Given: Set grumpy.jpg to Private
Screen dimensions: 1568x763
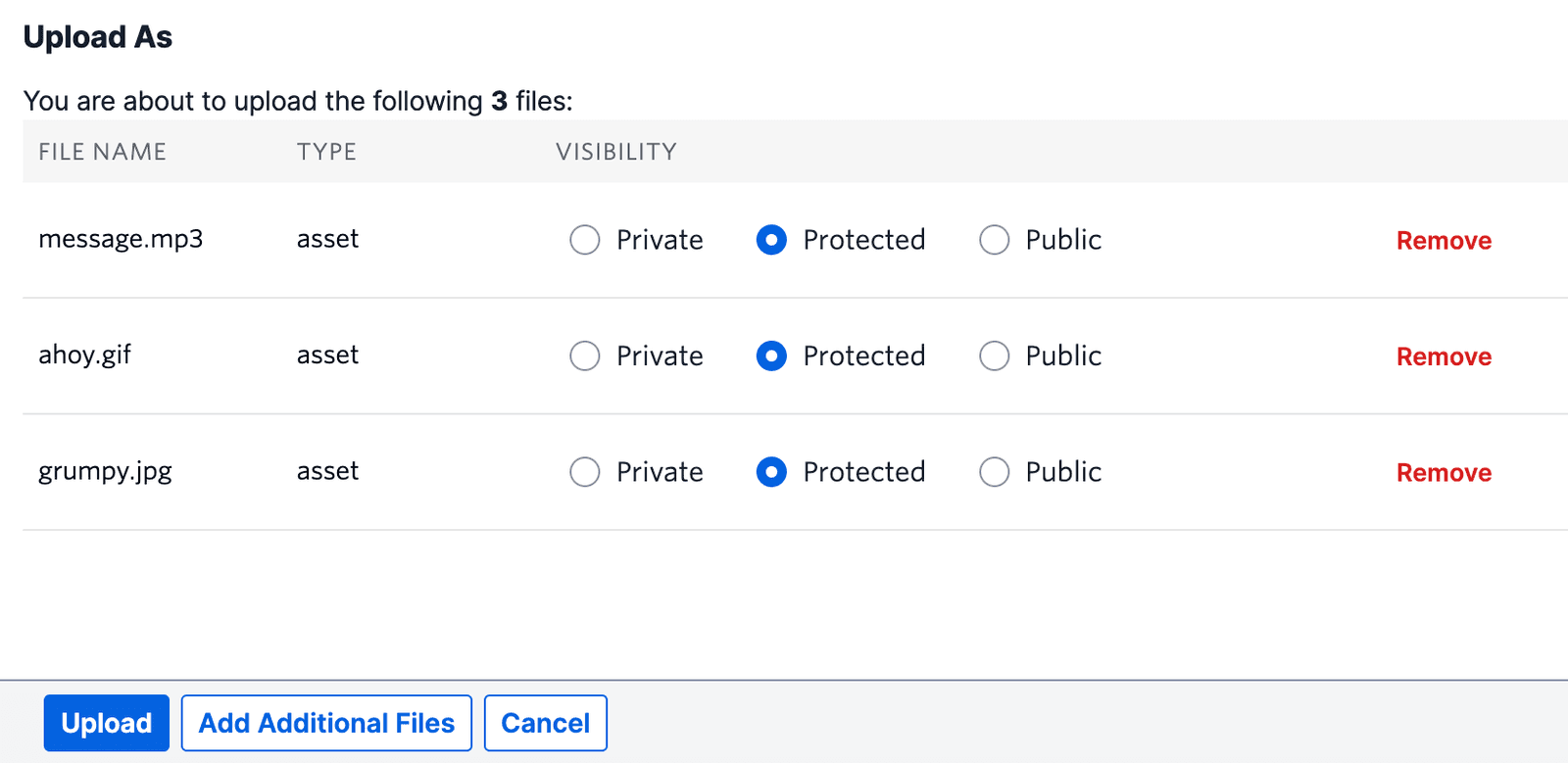Looking at the screenshot, I should click(x=584, y=472).
